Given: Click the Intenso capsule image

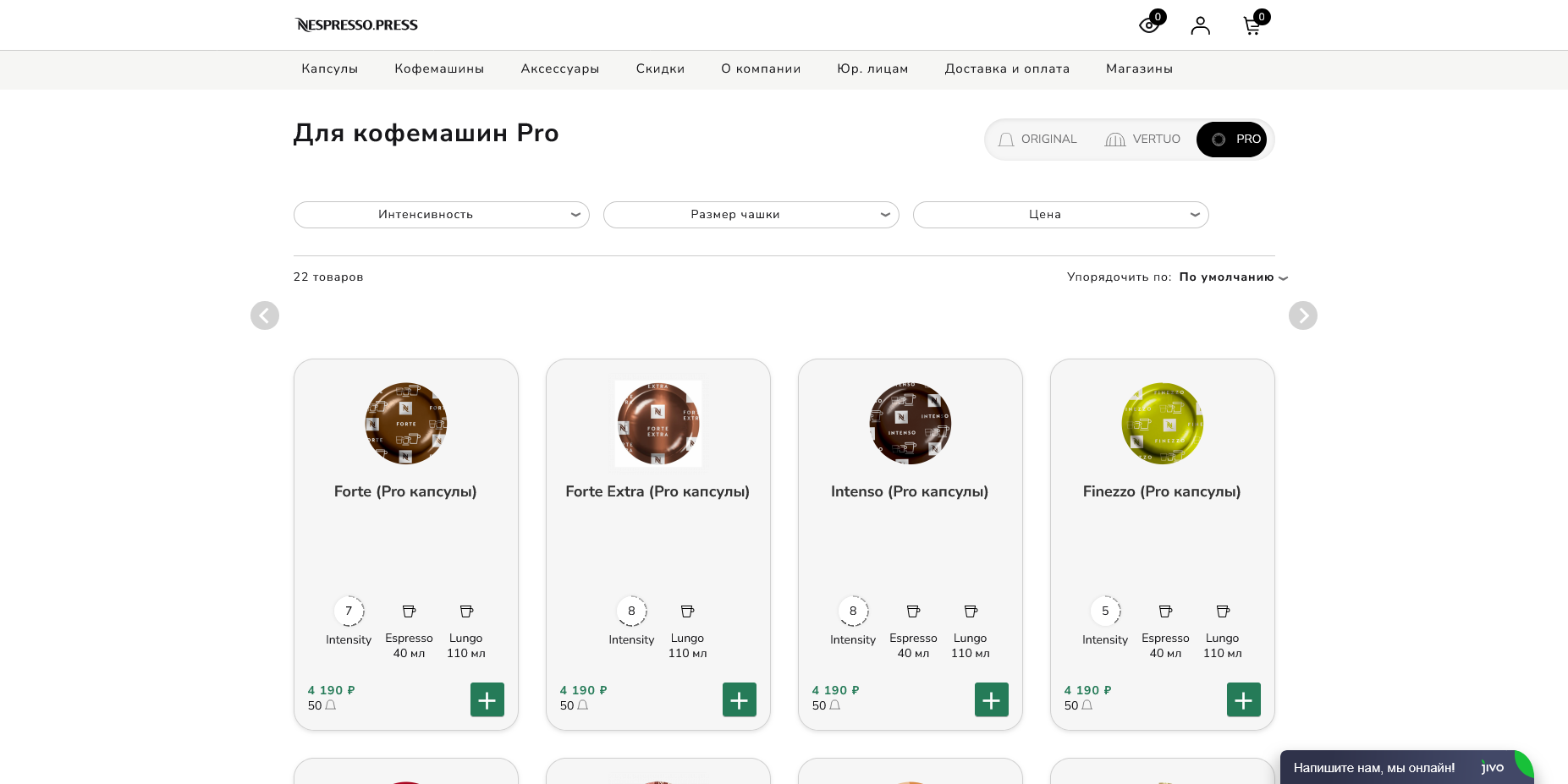Looking at the screenshot, I should tap(911, 423).
